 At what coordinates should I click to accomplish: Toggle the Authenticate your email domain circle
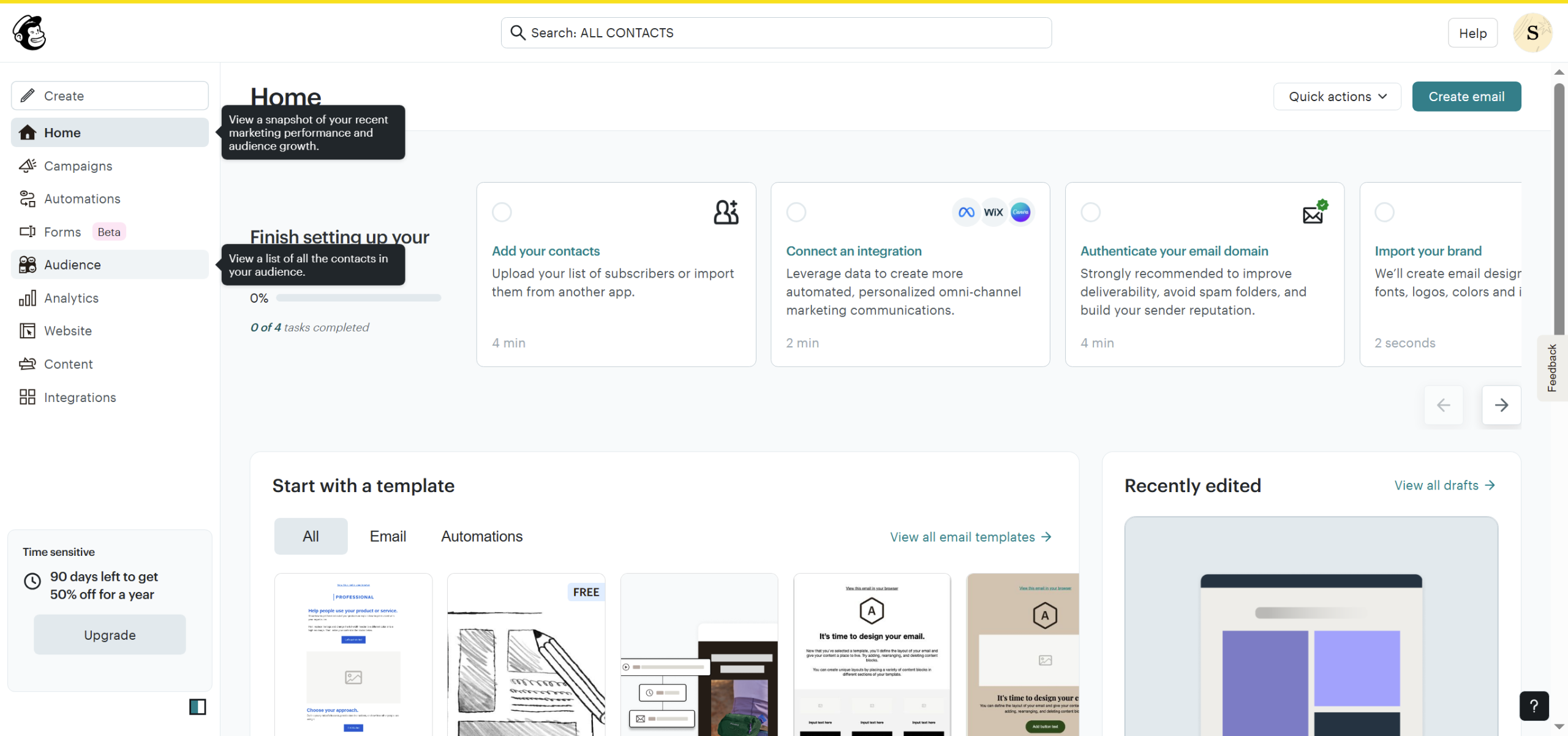pyautogui.click(x=1090, y=212)
